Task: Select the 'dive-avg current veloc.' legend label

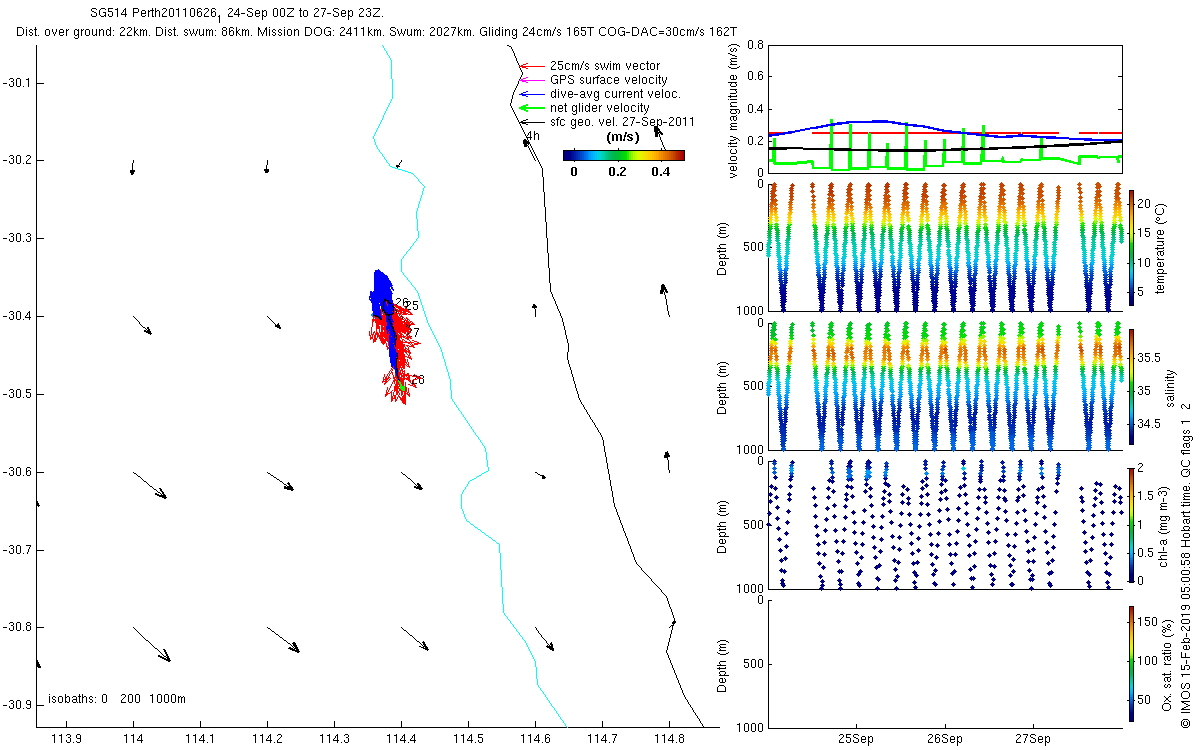Action: click(x=615, y=94)
